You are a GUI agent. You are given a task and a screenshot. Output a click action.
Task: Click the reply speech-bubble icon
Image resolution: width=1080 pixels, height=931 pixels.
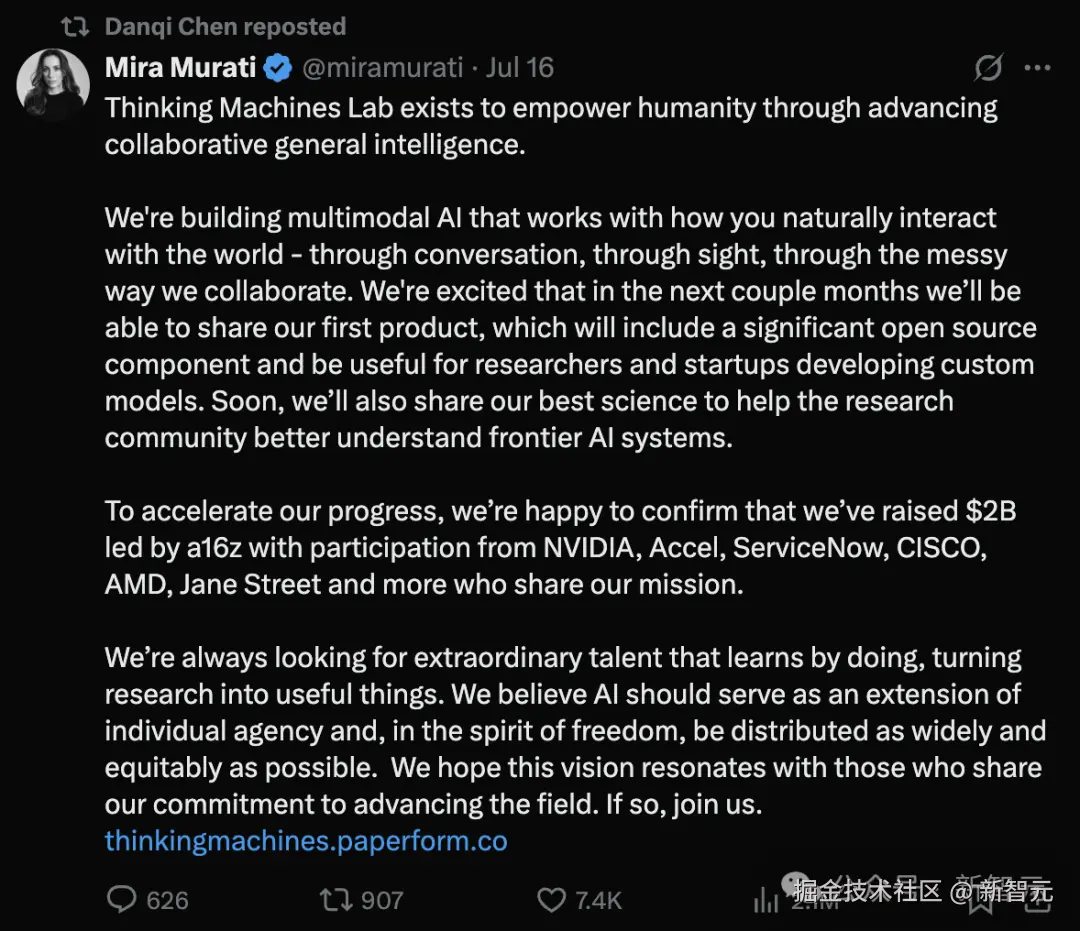point(122,899)
